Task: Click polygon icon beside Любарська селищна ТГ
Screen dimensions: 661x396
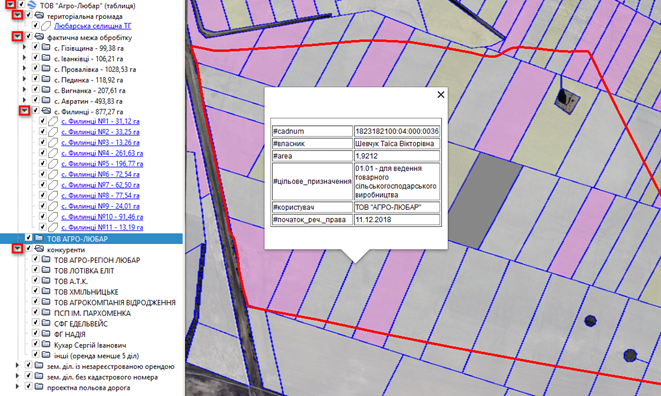Action: tap(46, 26)
